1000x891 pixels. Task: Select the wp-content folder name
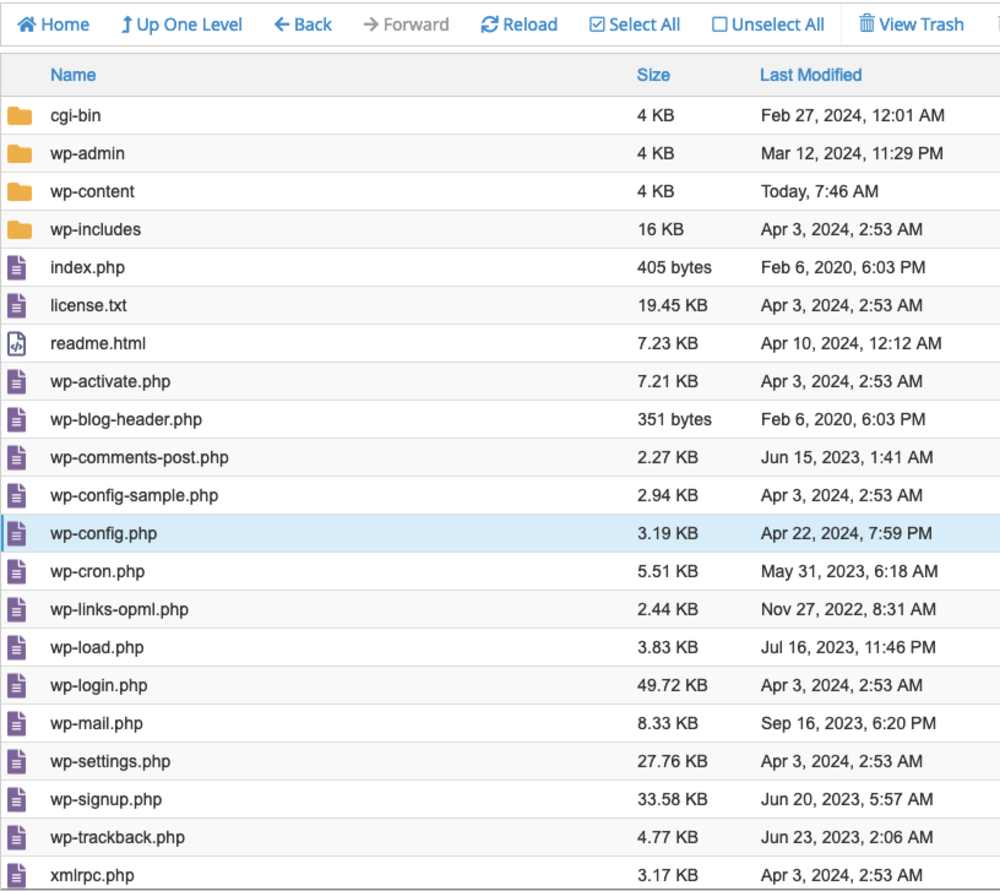[x=92, y=192]
